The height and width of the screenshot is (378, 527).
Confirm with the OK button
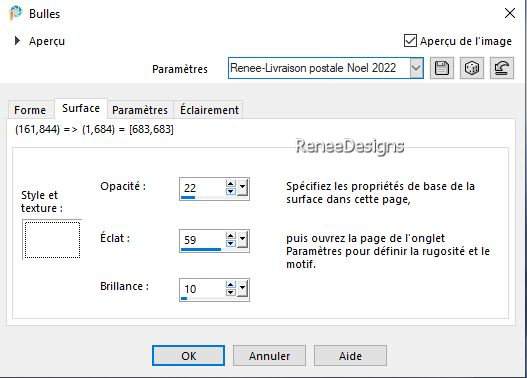[x=188, y=355]
